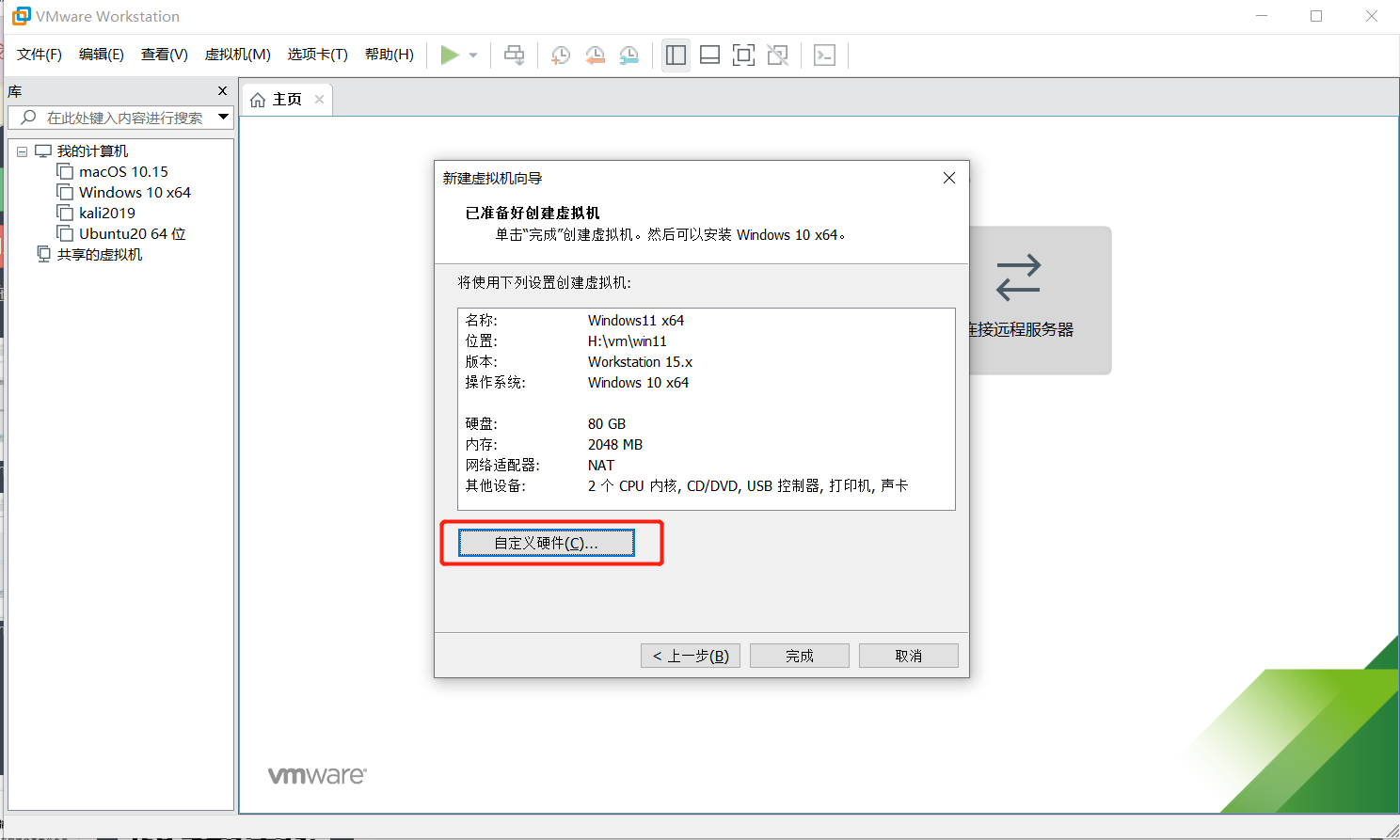
Task: Close the 主页 tab
Action: point(320,100)
